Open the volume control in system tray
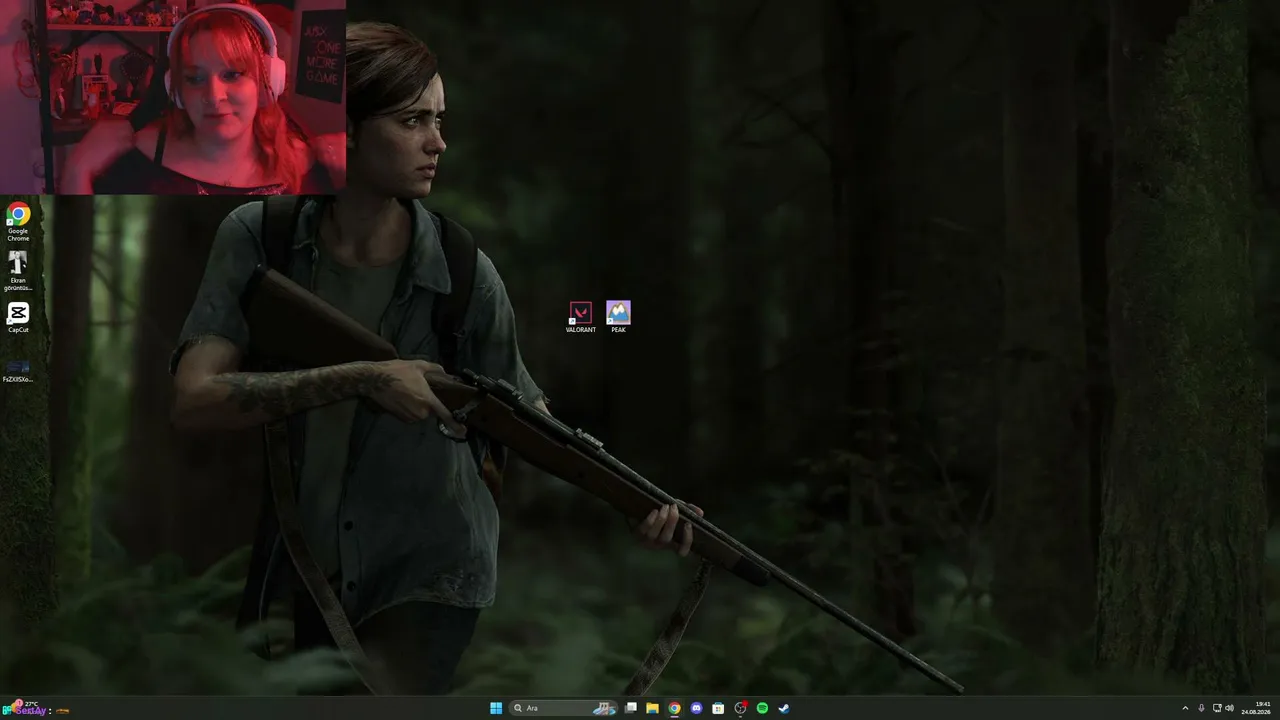1280x720 pixels. tap(1230, 708)
